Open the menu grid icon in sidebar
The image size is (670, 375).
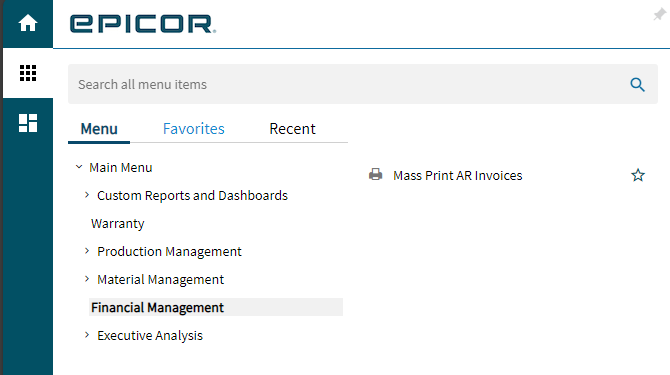(28, 73)
